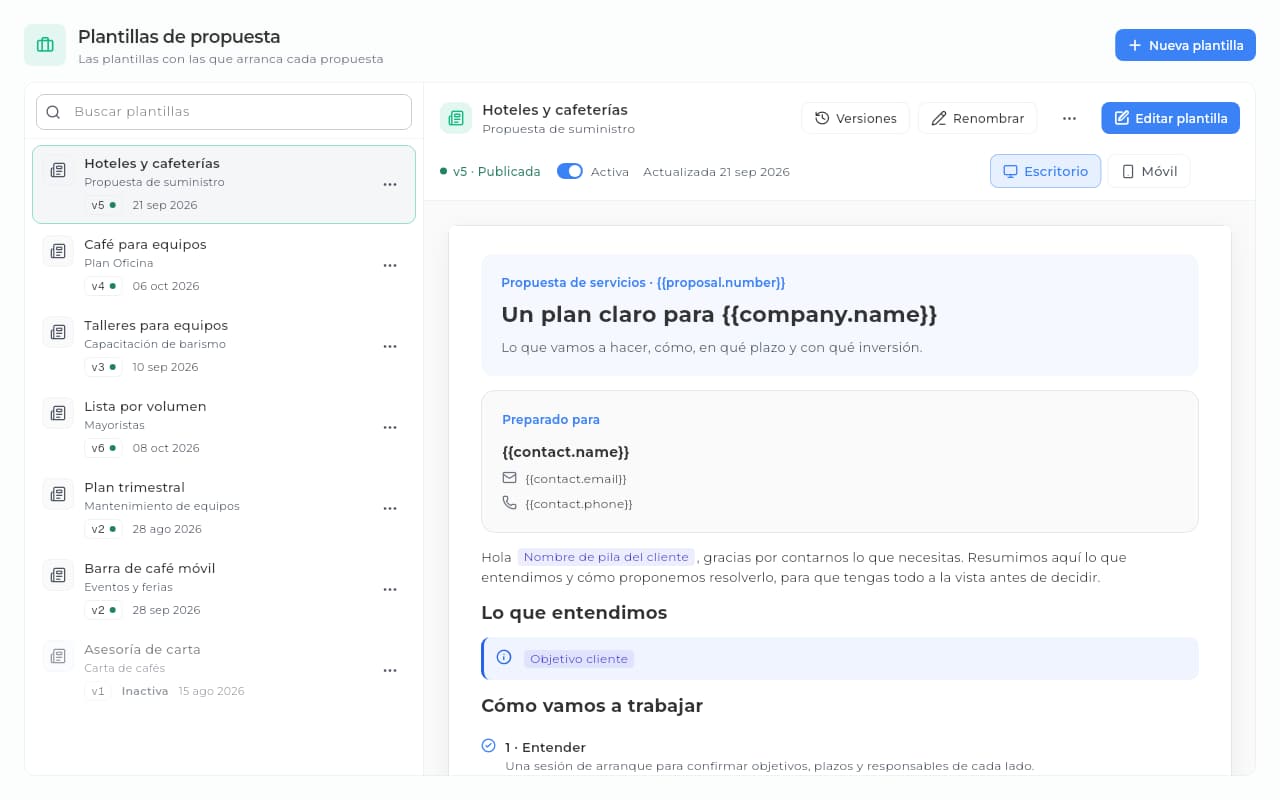1280x800 pixels.
Task: Click the document icon of Café para equipos
Action: (58, 251)
